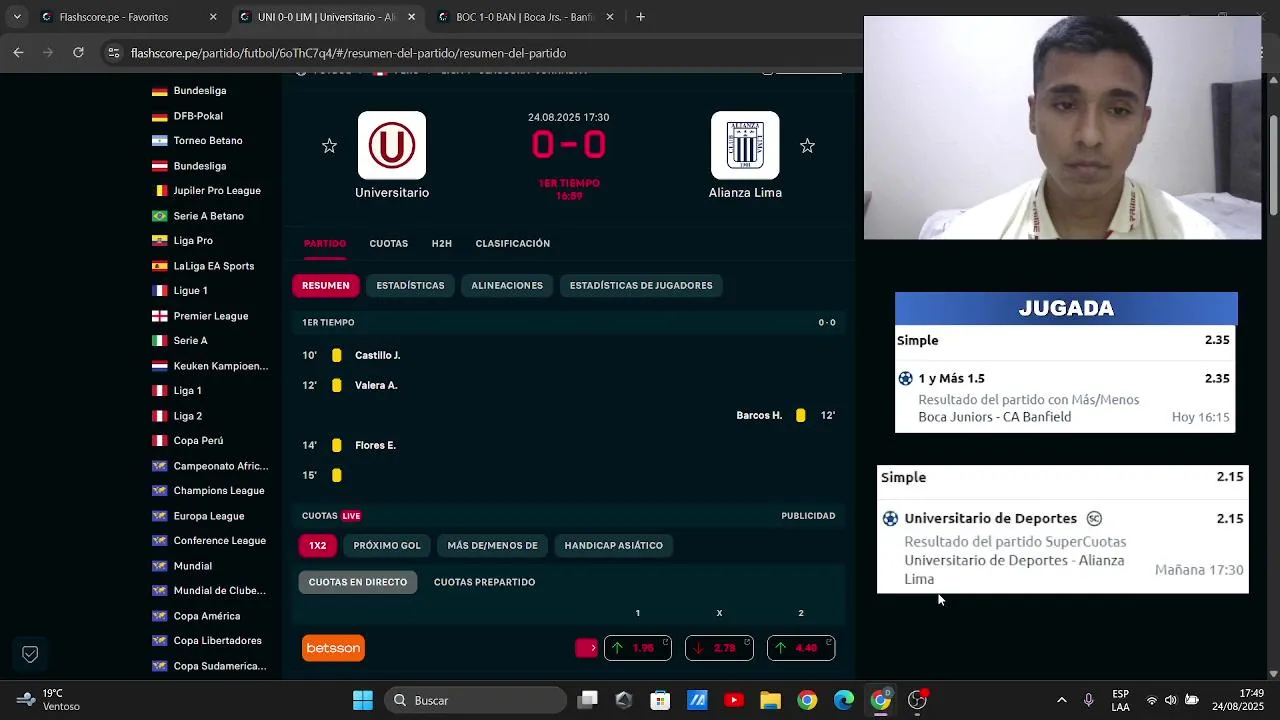Click Castillo J. yellow card icon
This screenshot has height=720, width=1280.
click(x=337, y=355)
